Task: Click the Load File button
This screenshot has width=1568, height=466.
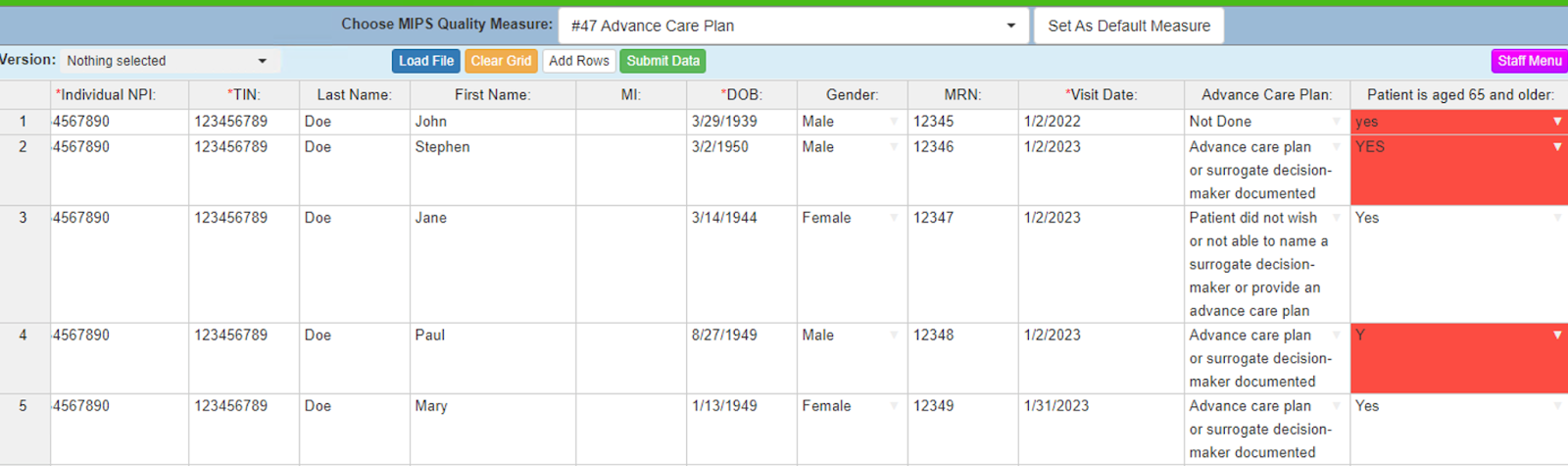Action: click(x=425, y=61)
